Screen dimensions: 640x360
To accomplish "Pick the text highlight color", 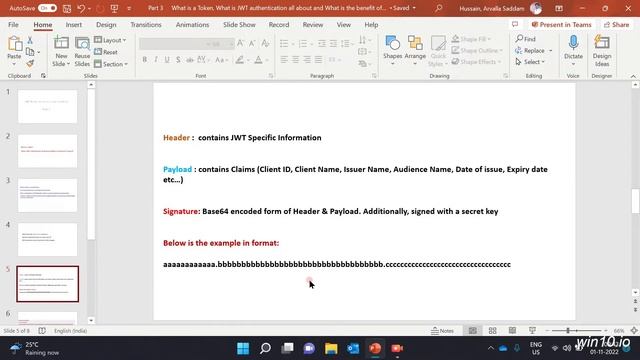I will click(240, 60).
